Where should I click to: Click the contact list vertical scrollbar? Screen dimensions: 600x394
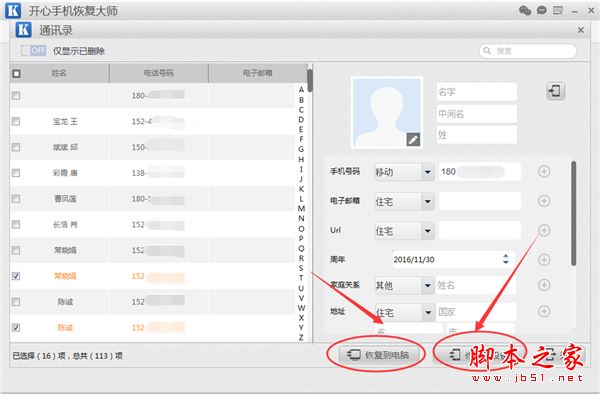coord(310,81)
